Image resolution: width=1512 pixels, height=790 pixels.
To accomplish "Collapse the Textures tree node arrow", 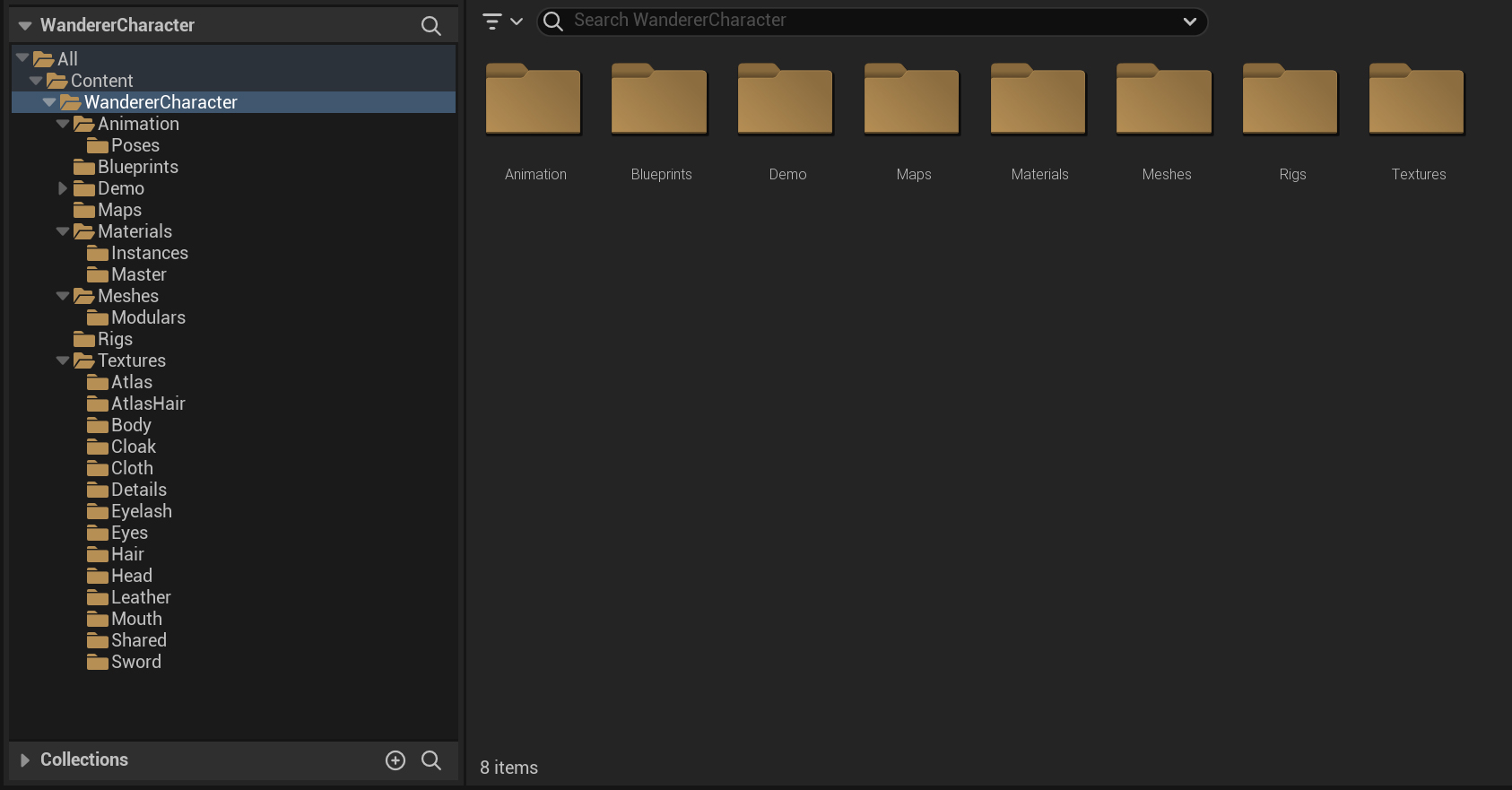I will (x=63, y=360).
